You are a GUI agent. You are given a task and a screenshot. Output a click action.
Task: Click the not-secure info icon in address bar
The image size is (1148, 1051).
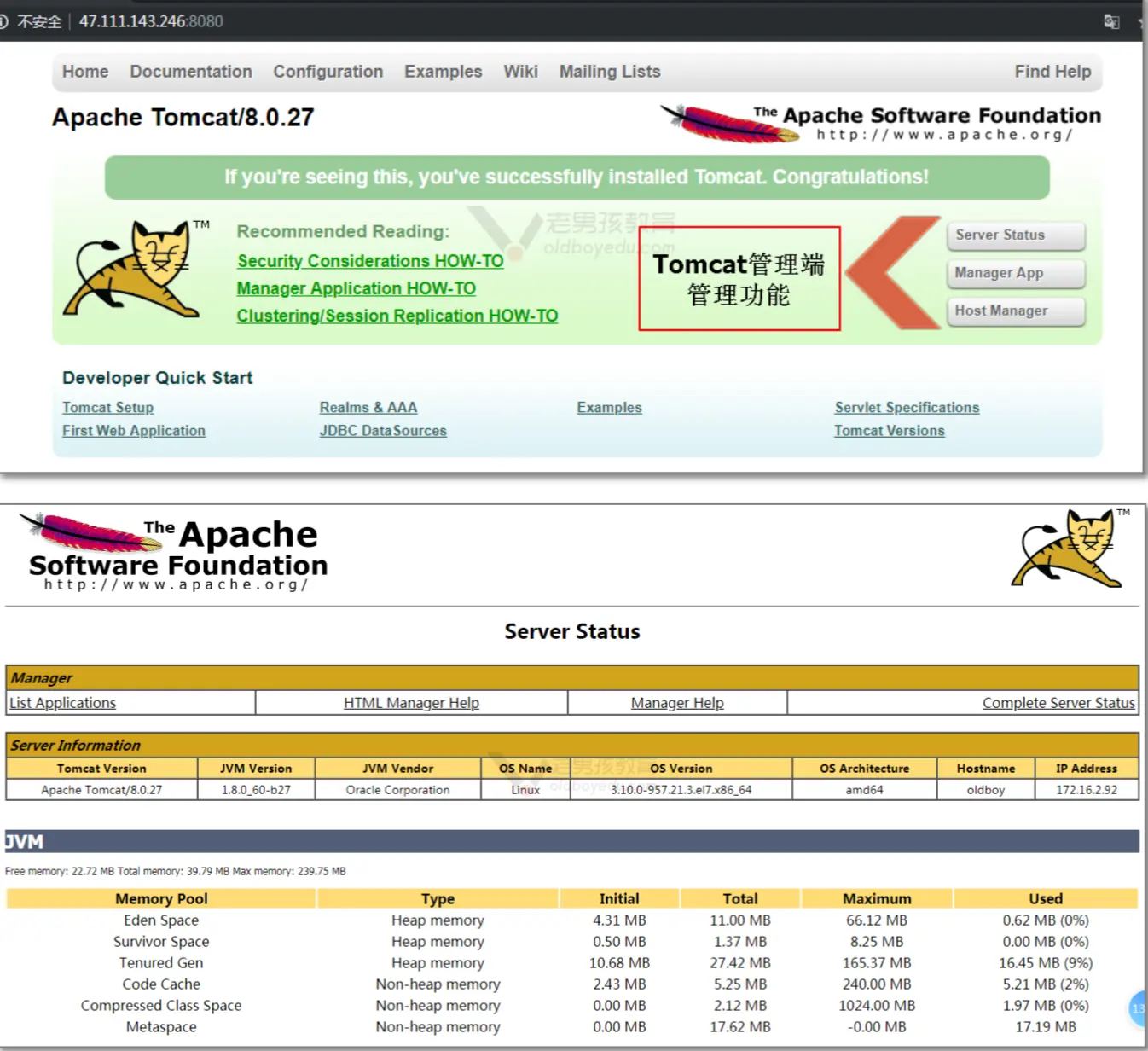[x=3, y=21]
